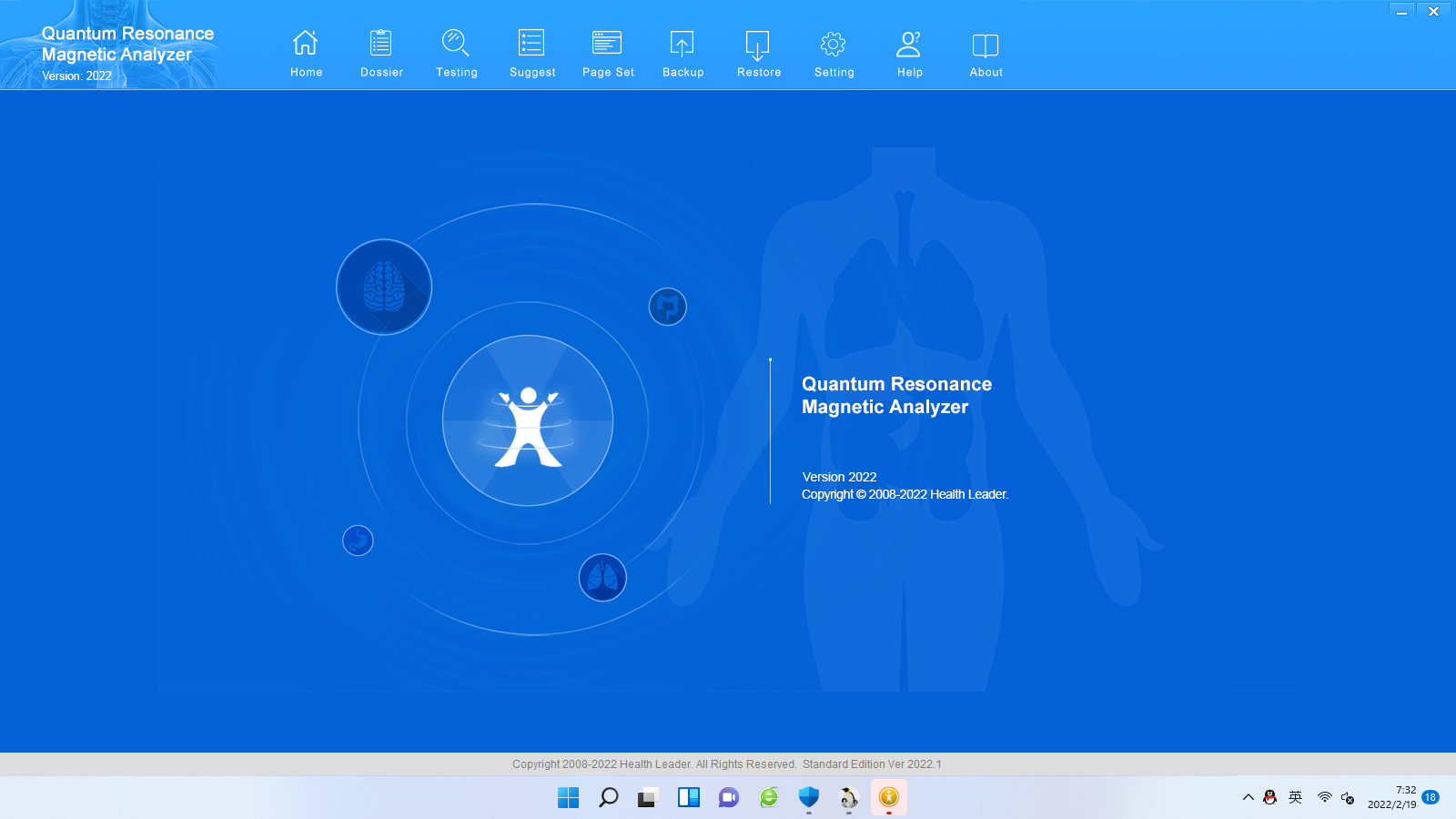Click the QQ tray icon
1456x819 pixels.
(x=1270, y=798)
